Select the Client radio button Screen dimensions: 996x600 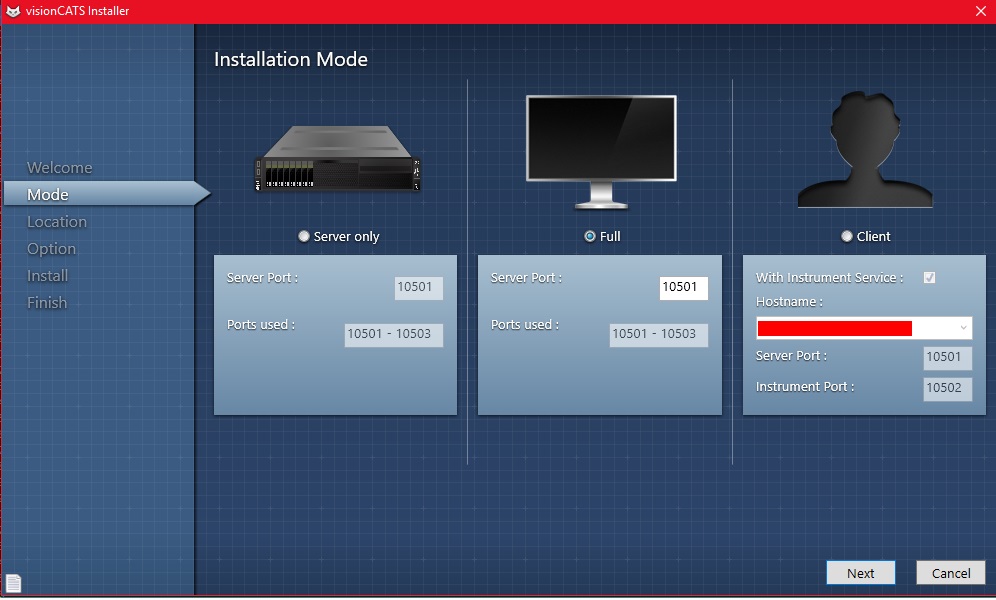point(846,236)
